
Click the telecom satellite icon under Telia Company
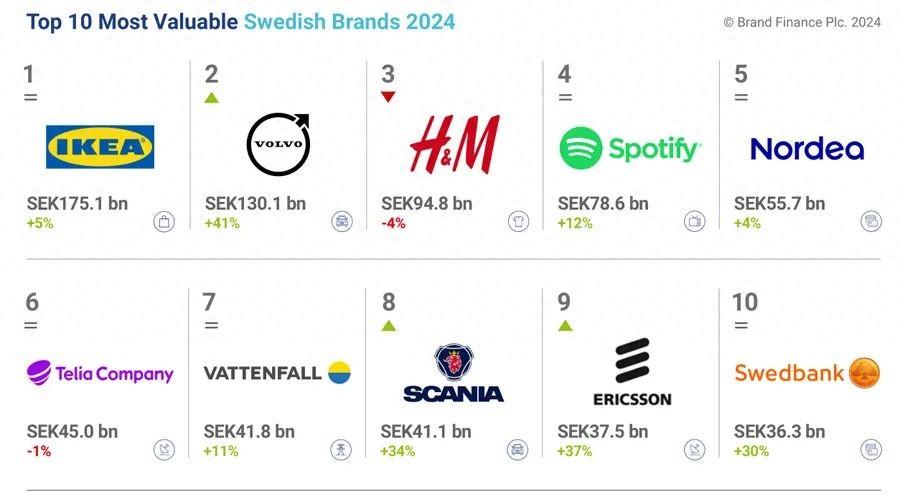tap(164, 449)
